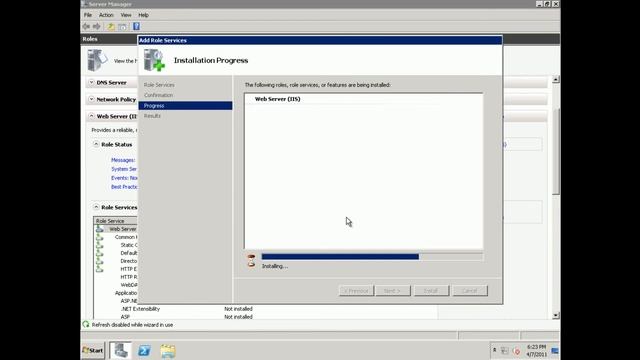Collapse the Web Server (IIS) section

click(91, 116)
